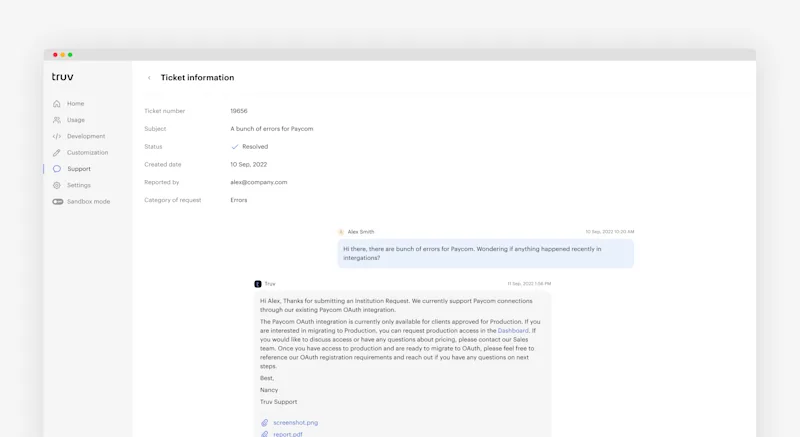
Task: Click the Category of request label
Action: coord(173,200)
